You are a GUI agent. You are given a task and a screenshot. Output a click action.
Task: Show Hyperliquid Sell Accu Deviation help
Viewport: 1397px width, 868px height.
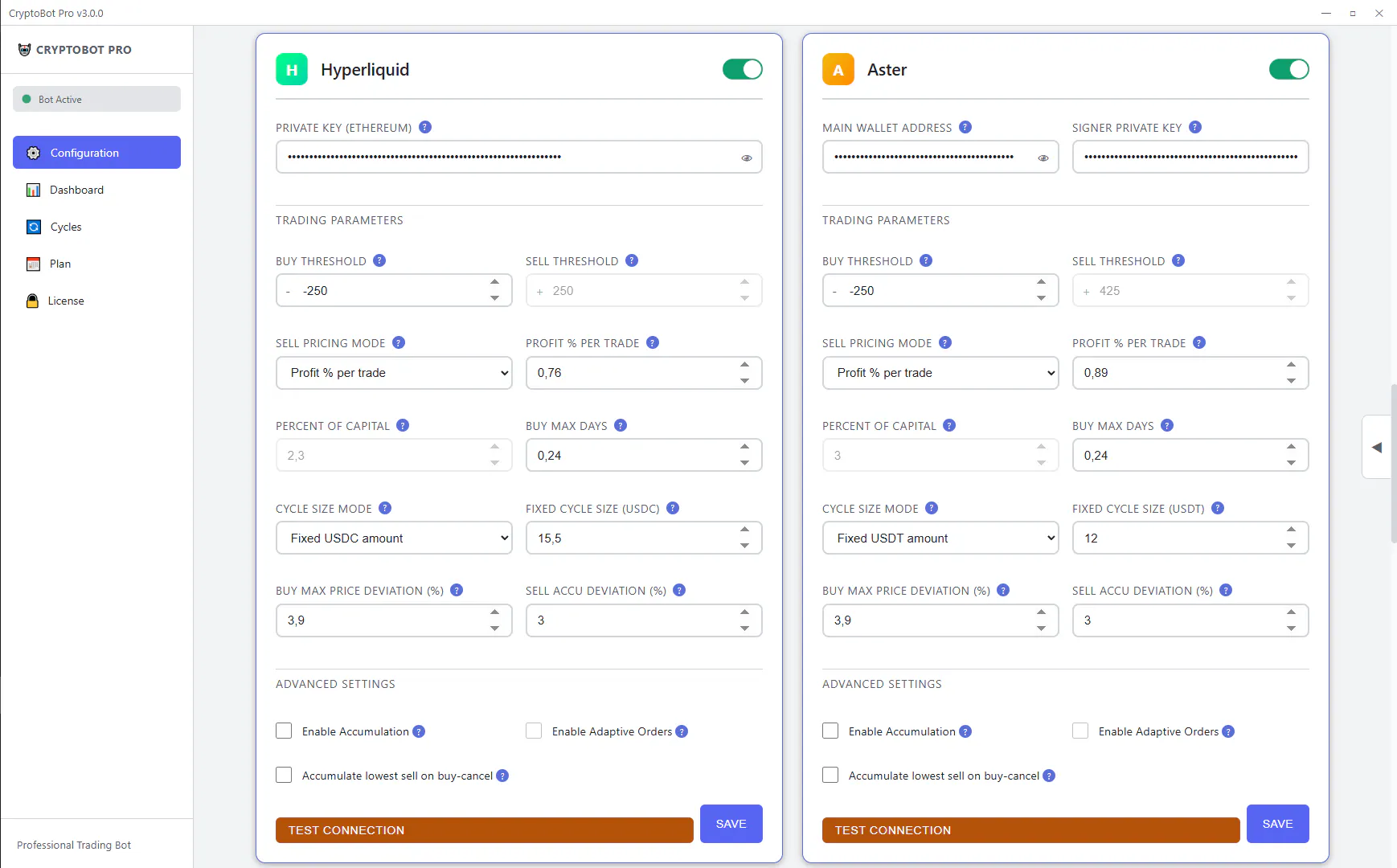[679, 590]
